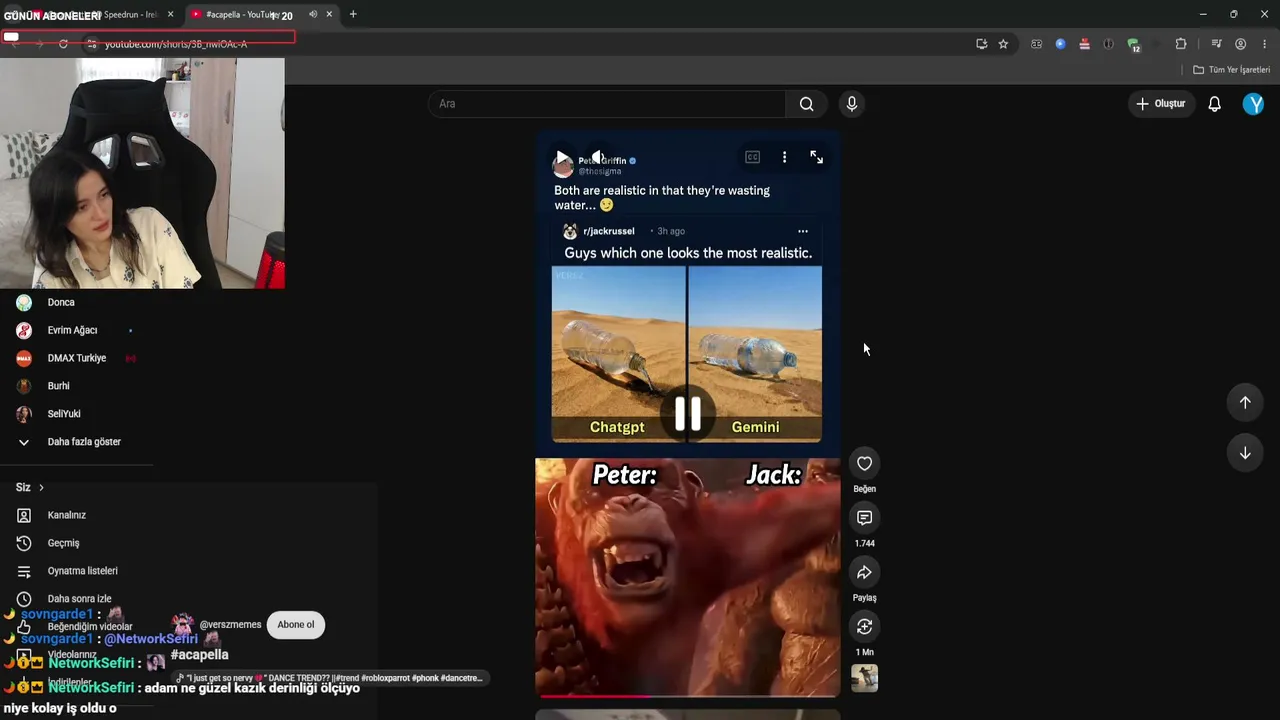
Task: Pause the Short with the center pause overlay
Action: 687,413
